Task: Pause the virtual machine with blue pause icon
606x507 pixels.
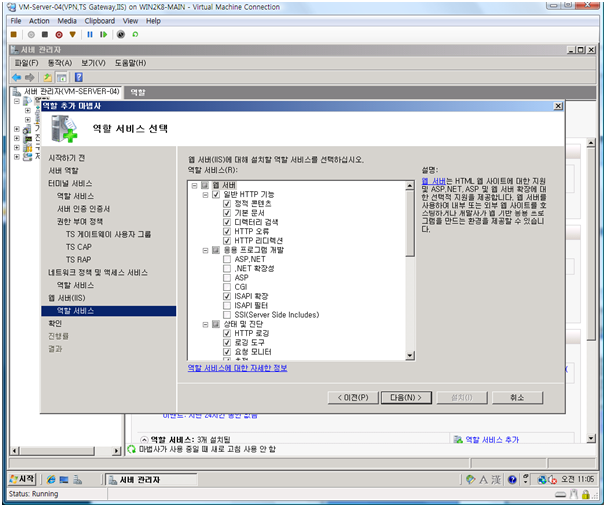Action: click(90, 35)
